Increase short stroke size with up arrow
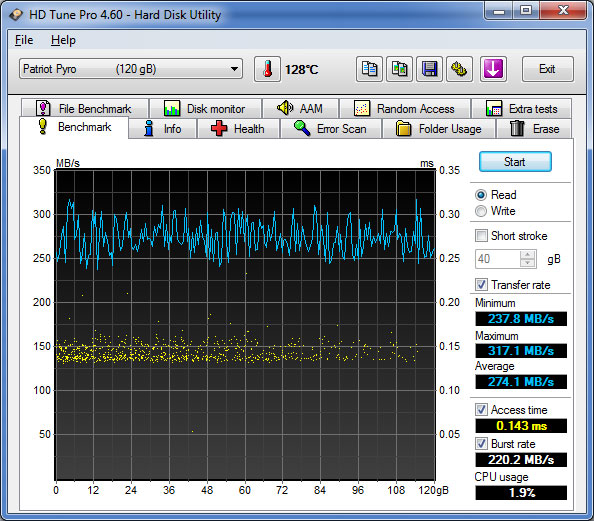This screenshot has width=594, height=521. click(x=527, y=255)
